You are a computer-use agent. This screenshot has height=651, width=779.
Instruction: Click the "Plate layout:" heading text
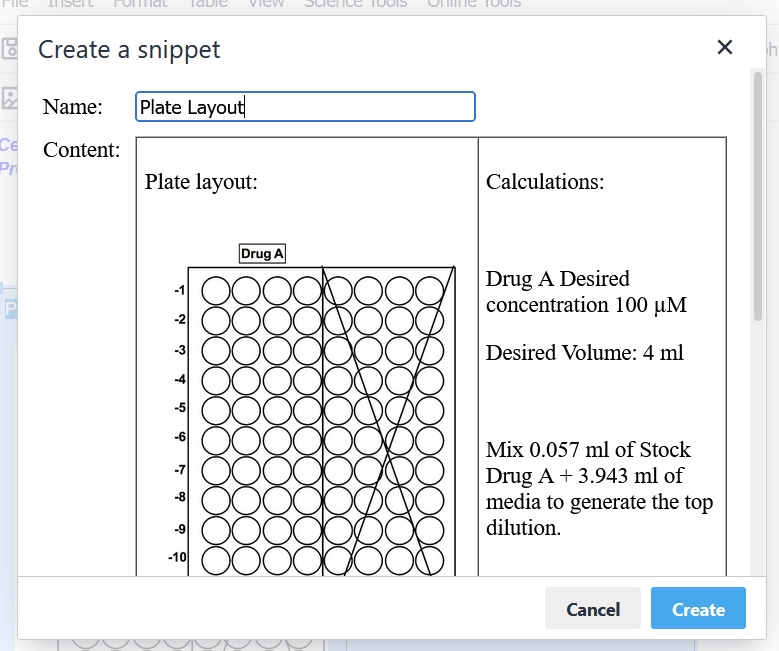pyautogui.click(x=201, y=182)
